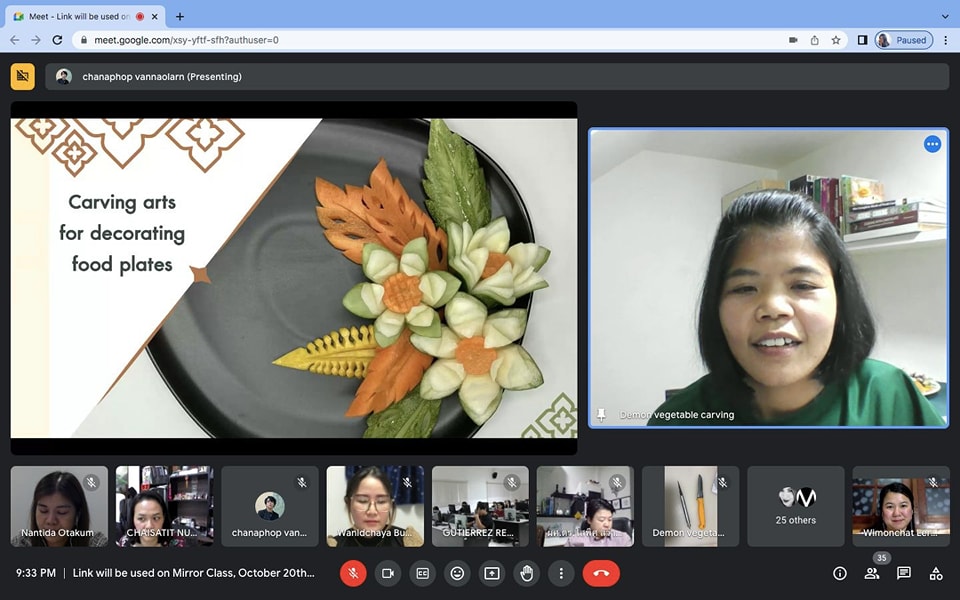The width and height of the screenshot is (960, 600).
Task: Open the 25 others participant tile
Action: [x=795, y=506]
